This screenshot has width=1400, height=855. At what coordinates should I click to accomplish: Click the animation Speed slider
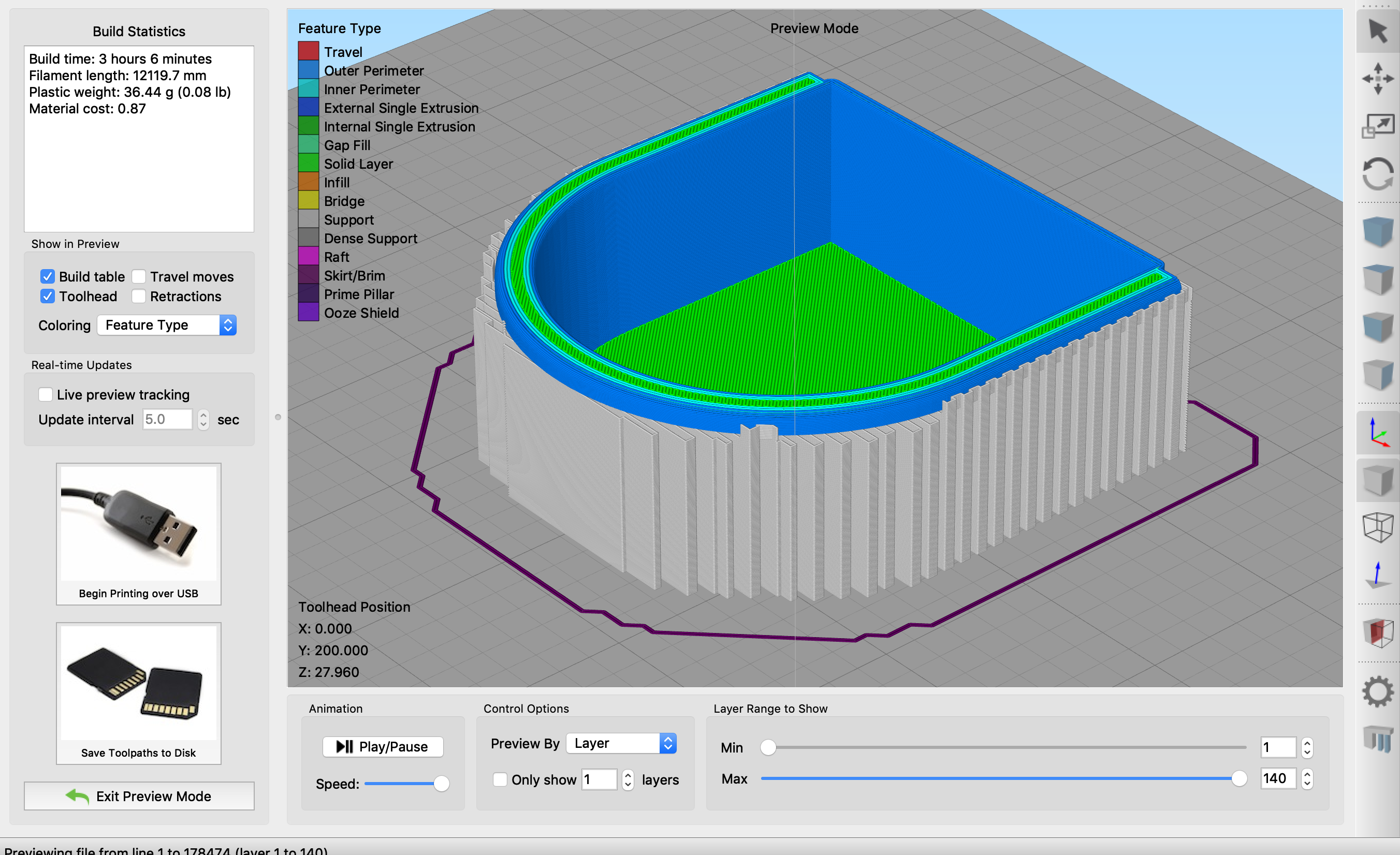coord(407,784)
